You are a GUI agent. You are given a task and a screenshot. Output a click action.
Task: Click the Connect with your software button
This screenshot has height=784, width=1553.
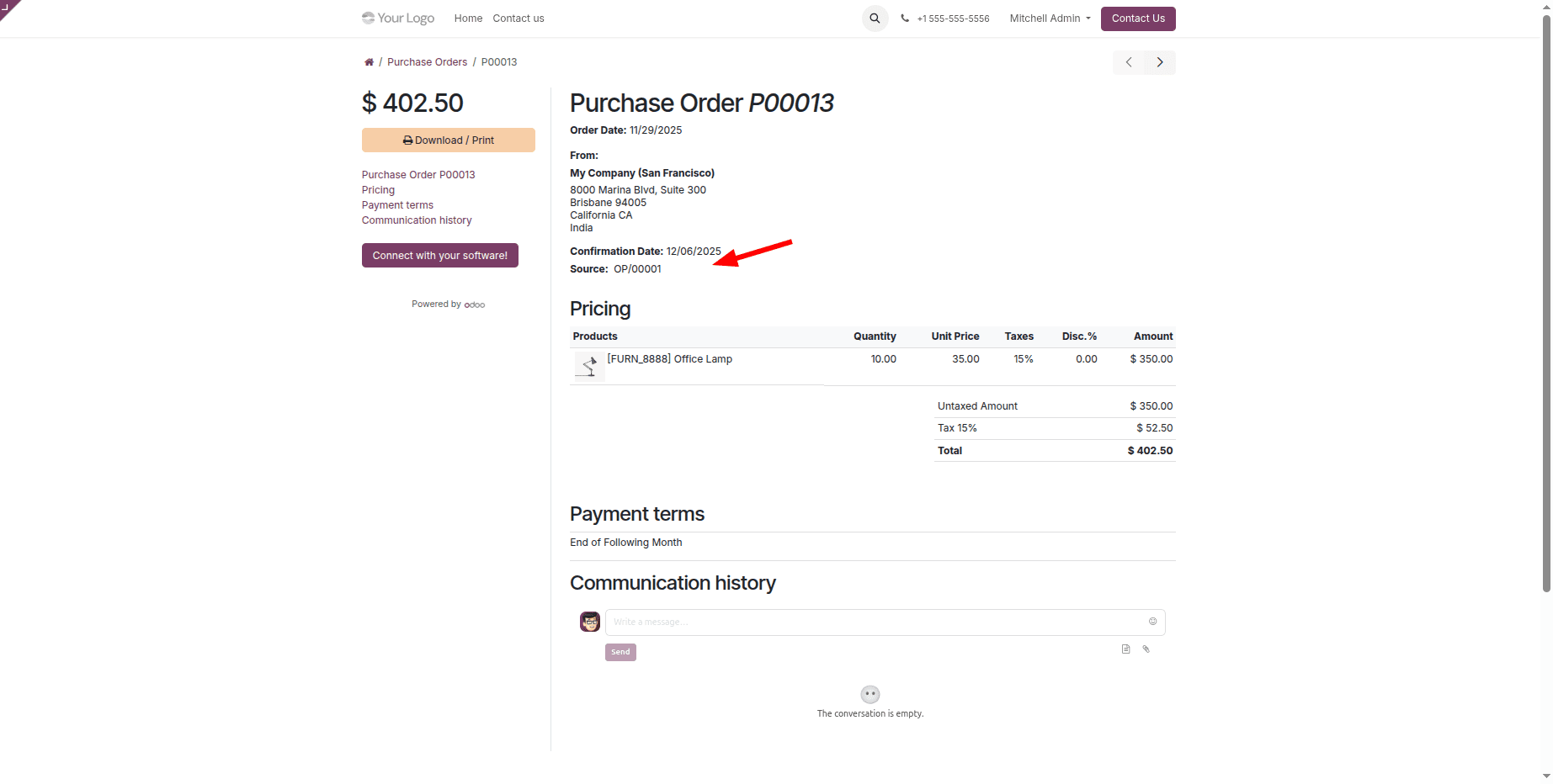pyautogui.click(x=439, y=255)
